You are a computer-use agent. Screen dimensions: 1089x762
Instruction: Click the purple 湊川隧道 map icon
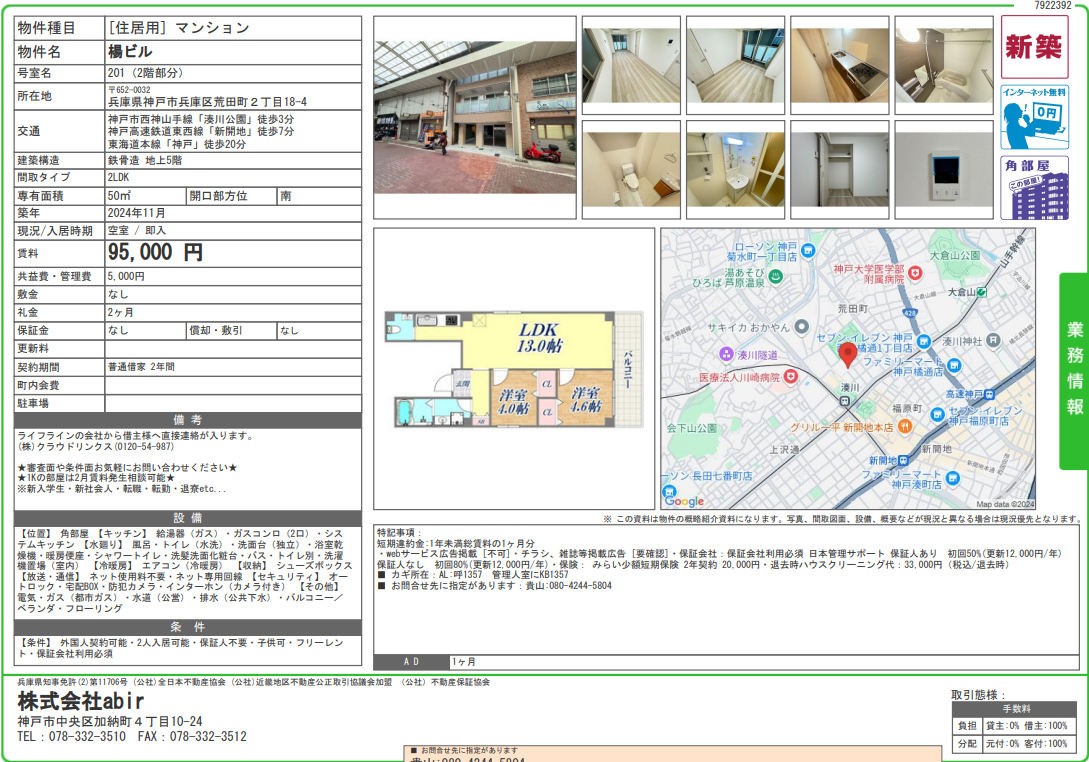pyautogui.click(x=726, y=354)
